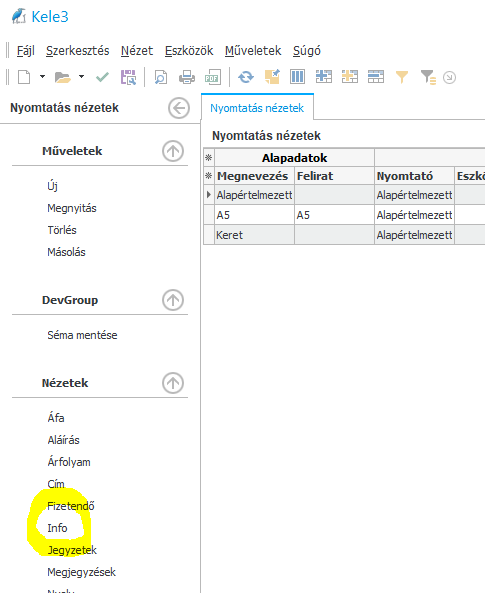Screen dimensions: 485x593
Task: Open the Műveletek menu
Action: coord(253,51)
